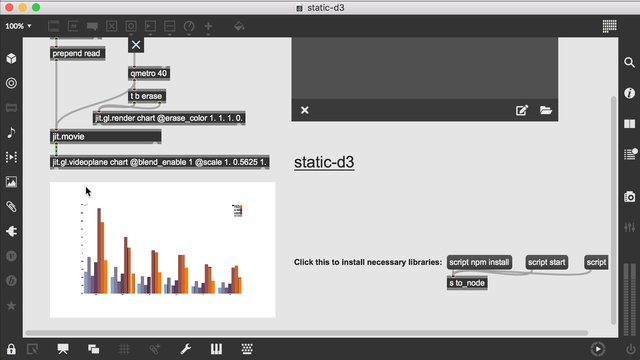Open the Max console list icon
This screenshot has height=360, width=640.
click(630, 154)
